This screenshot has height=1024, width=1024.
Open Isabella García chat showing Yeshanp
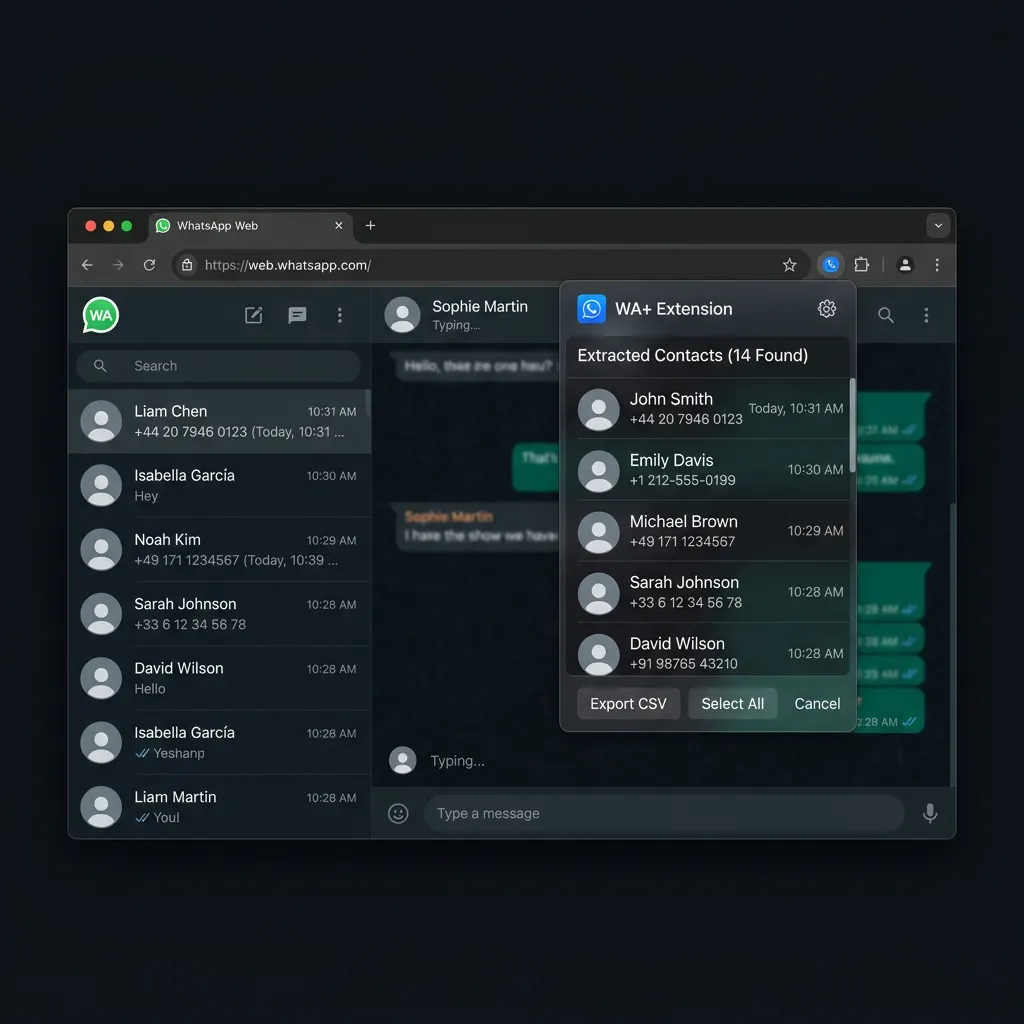tap(219, 742)
